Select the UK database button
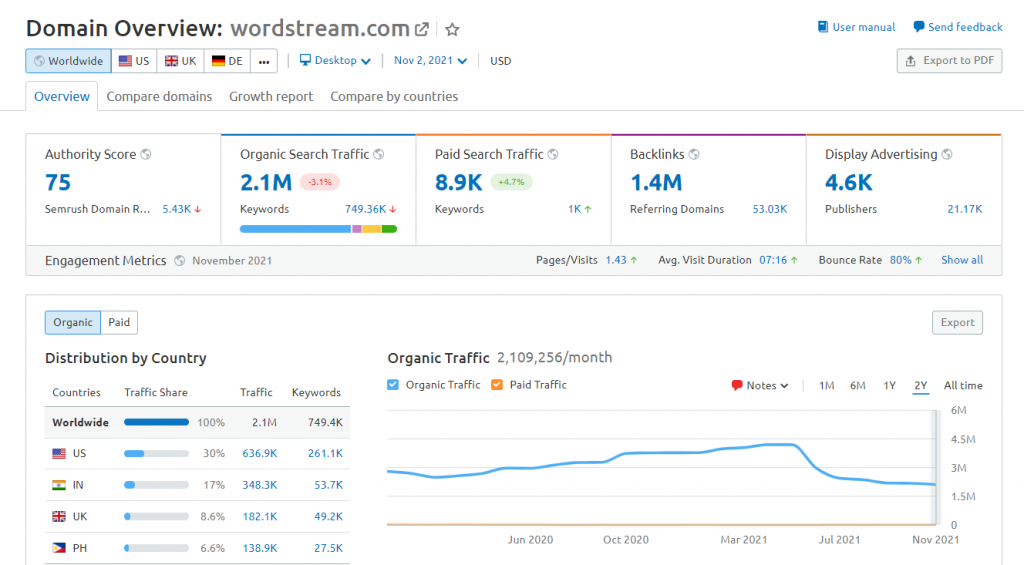The width and height of the screenshot is (1024, 565). coord(180,61)
